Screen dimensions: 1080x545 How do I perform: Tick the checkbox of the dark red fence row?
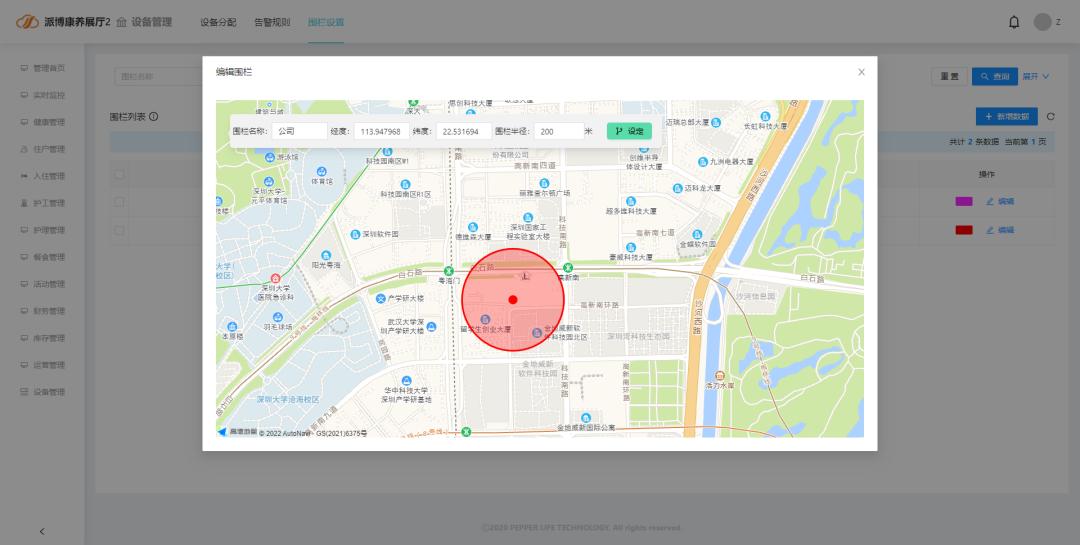coord(119,230)
